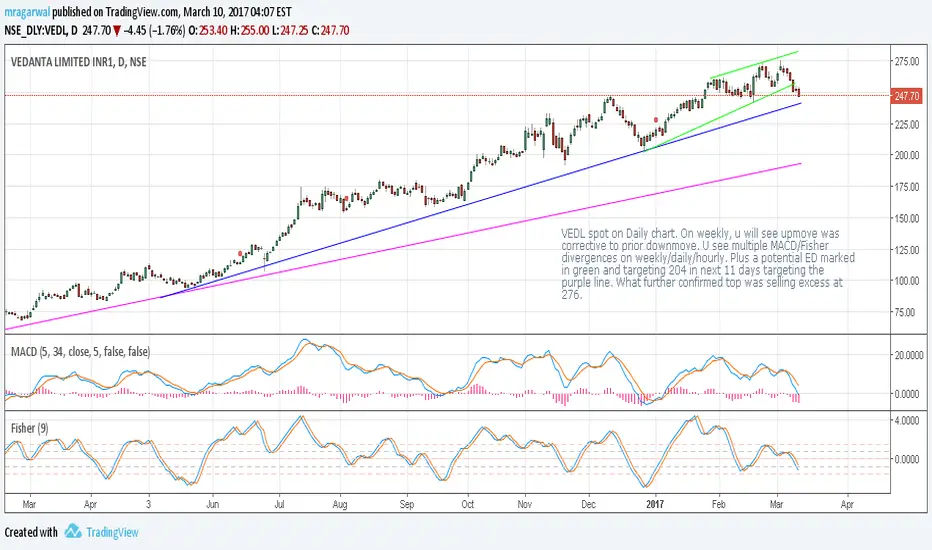
Task: Click the mragarwal author name
Action: click(27, 12)
